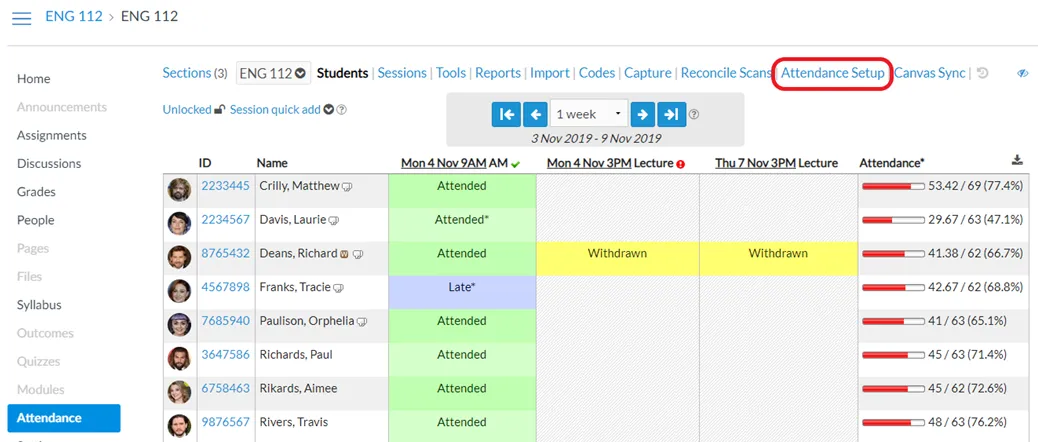Viewport: 1038px width, 442px height.
Task: Click comment icon next to Franks, Tracie
Action: [338, 288]
